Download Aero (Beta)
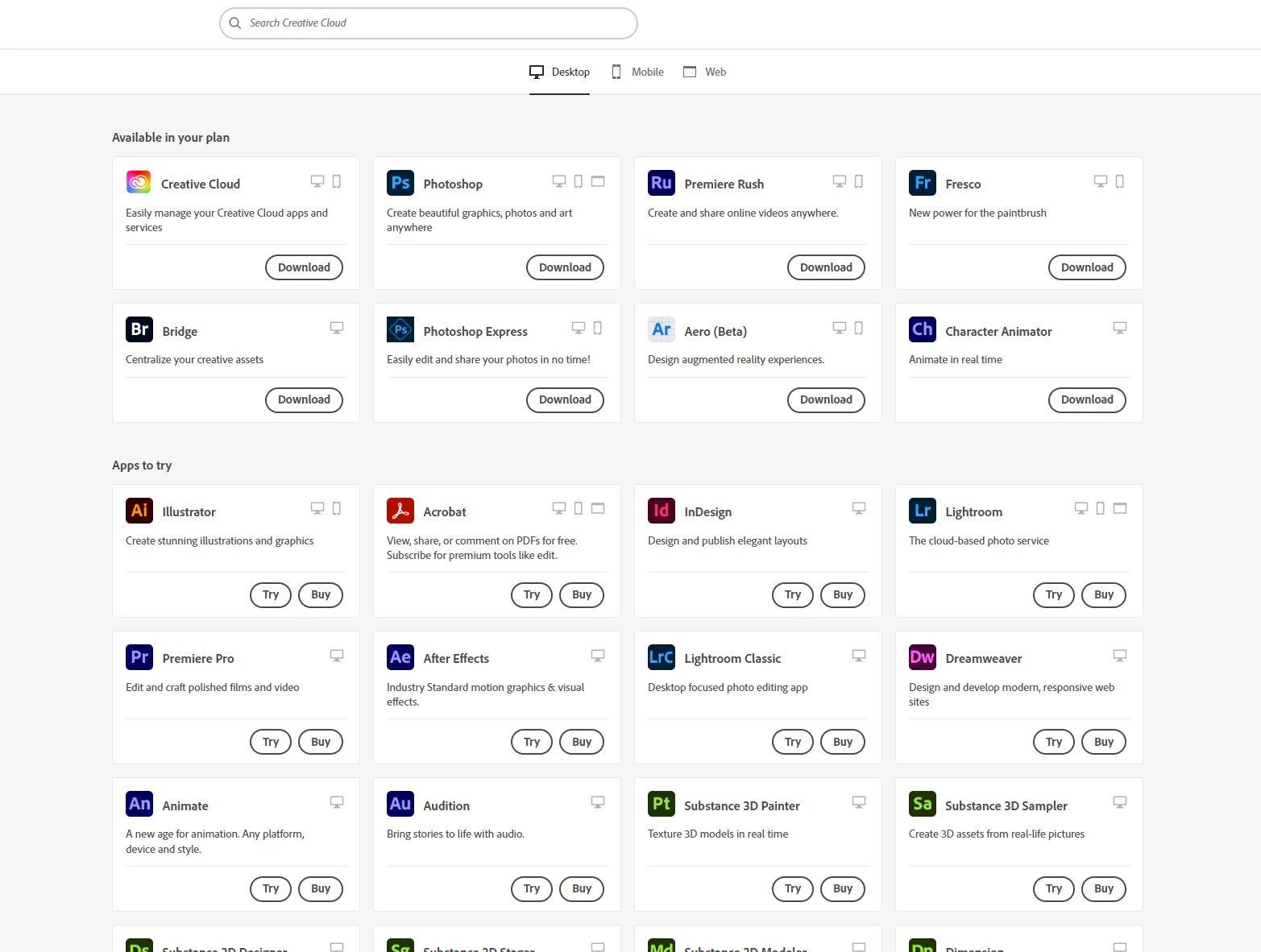This screenshot has width=1261, height=952. click(x=826, y=399)
